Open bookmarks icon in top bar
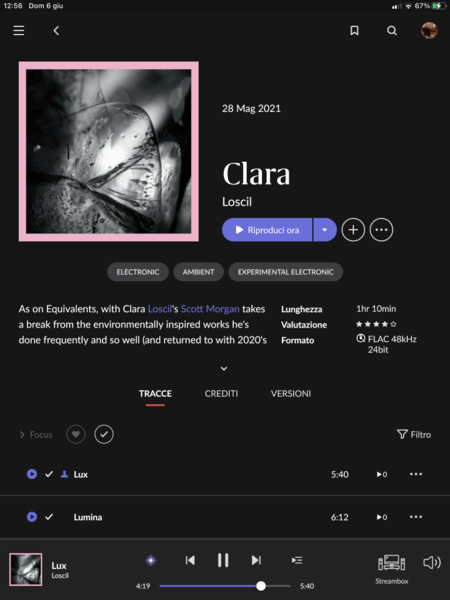450x600 pixels. 354,31
